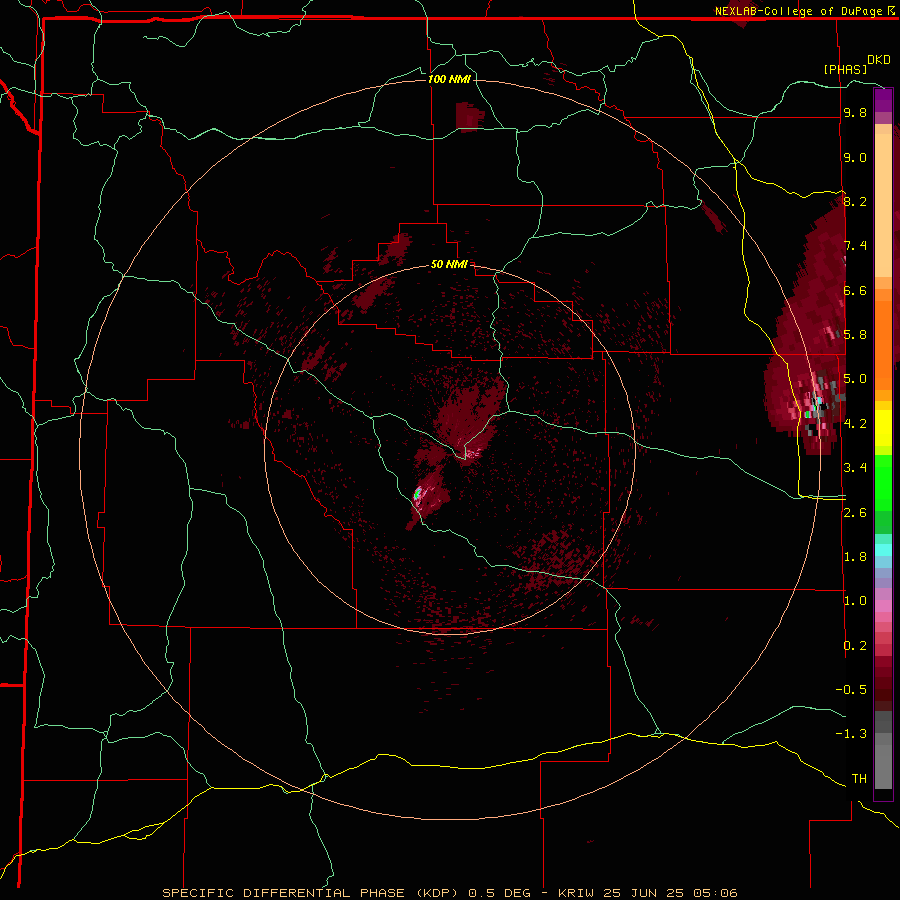This screenshot has width=900, height=900.
Task: Click the small maroon echo north of 100 NMI ring
Action: pos(469,117)
